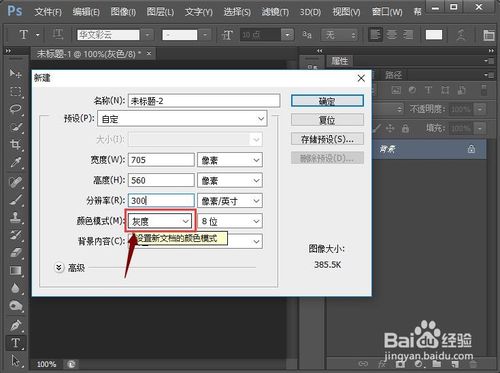Open the 图层(L) menu
This screenshot has height=373, width=500.
point(160,12)
